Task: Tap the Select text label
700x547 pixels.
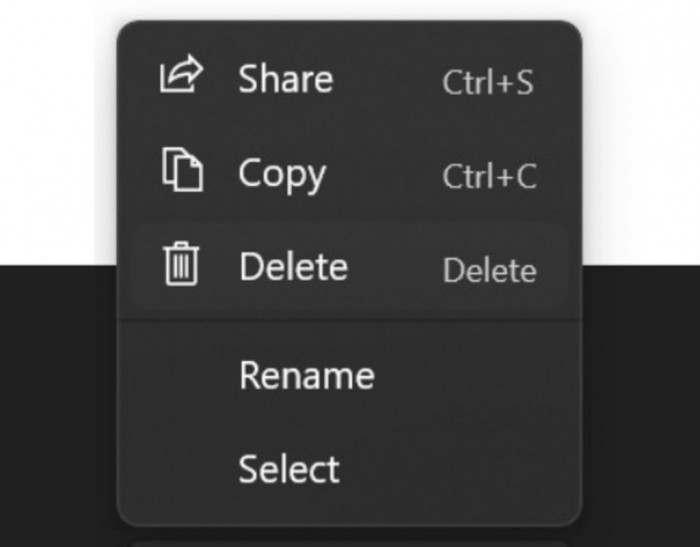Action: click(x=289, y=469)
